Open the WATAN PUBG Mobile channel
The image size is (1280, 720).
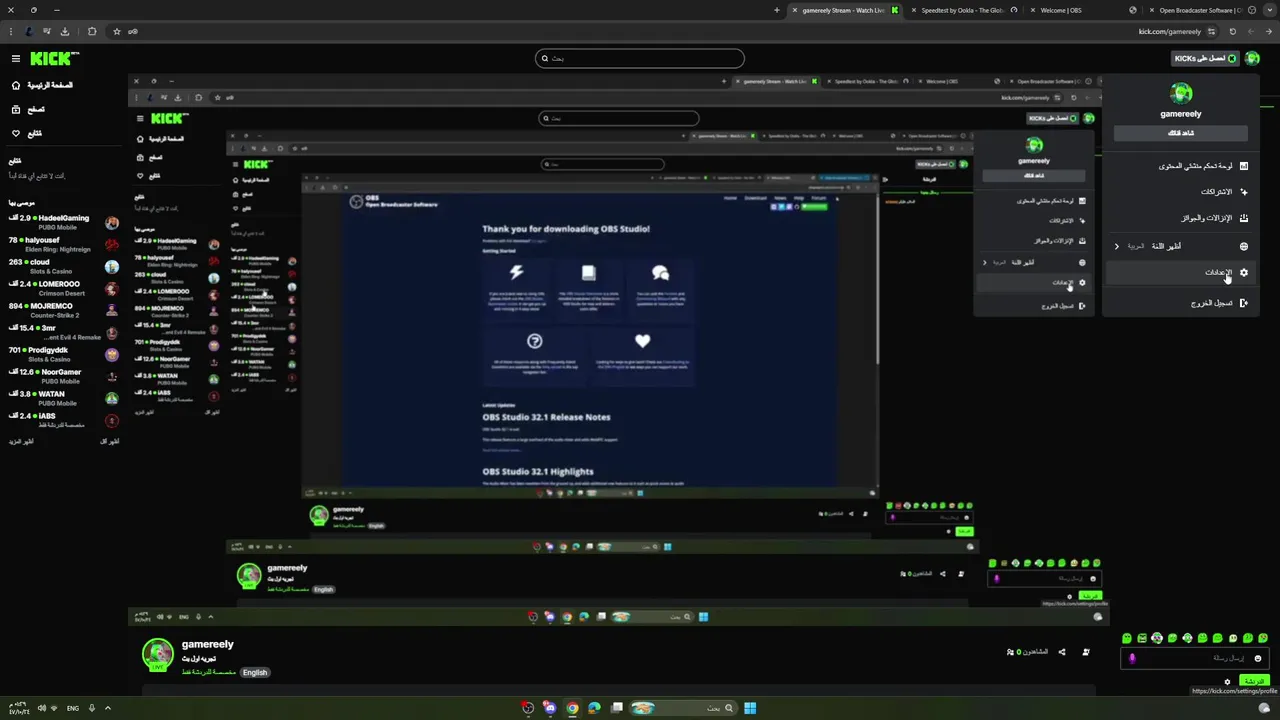coord(63,398)
